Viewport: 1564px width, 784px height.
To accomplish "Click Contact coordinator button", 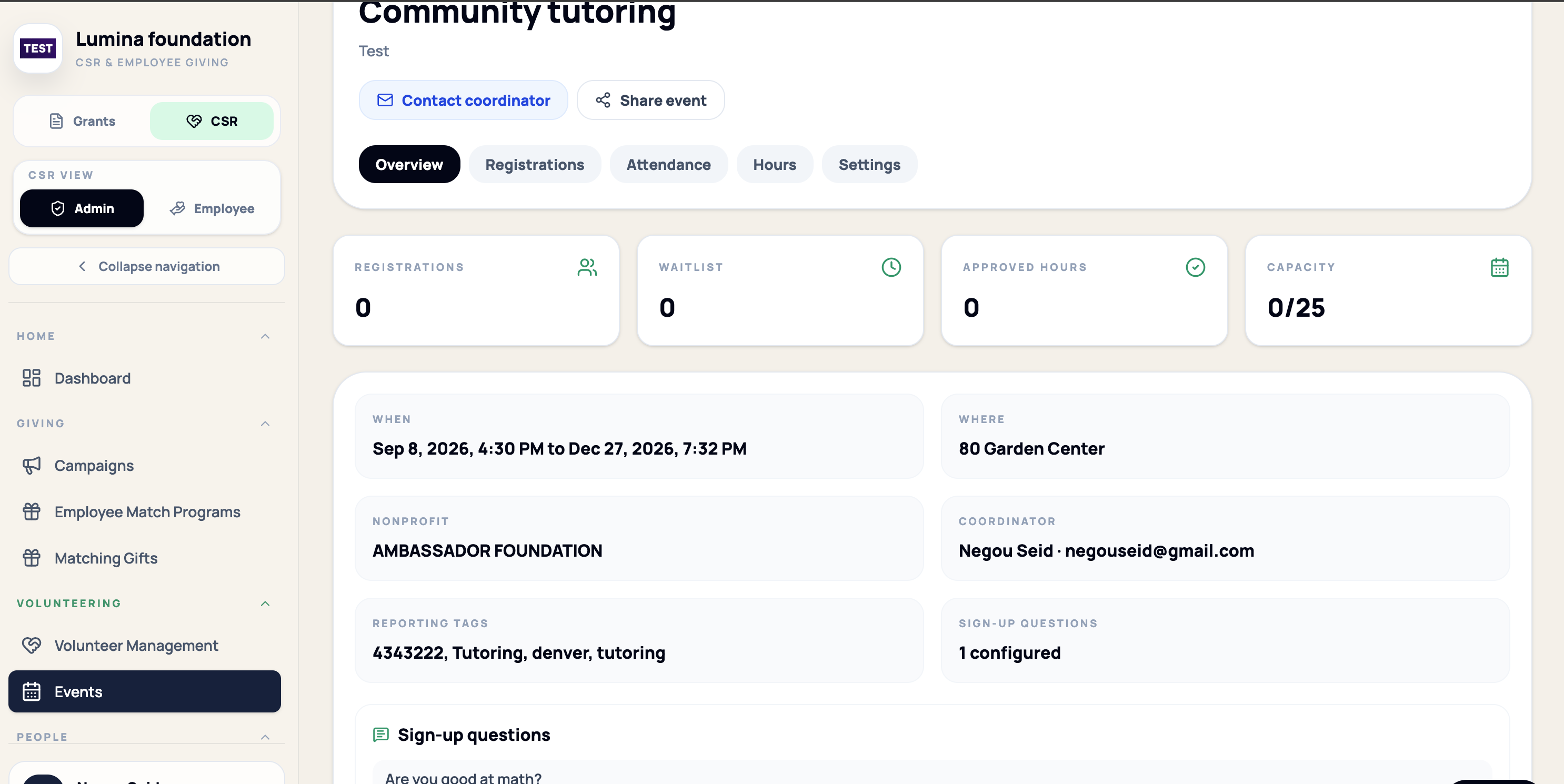I will [x=463, y=100].
